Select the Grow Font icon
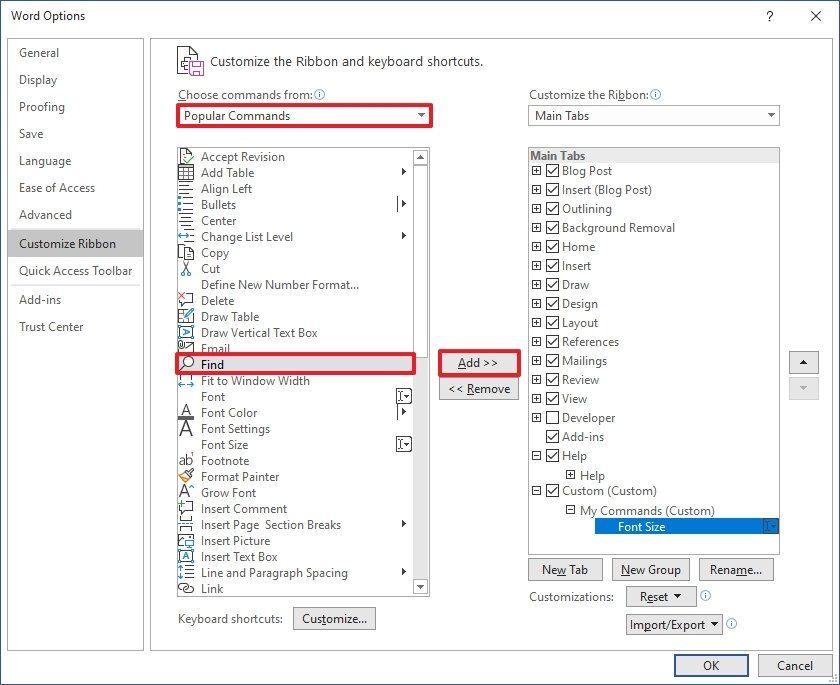Image resolution: width=840 pixels, height=685 pixels. (186, 492)
